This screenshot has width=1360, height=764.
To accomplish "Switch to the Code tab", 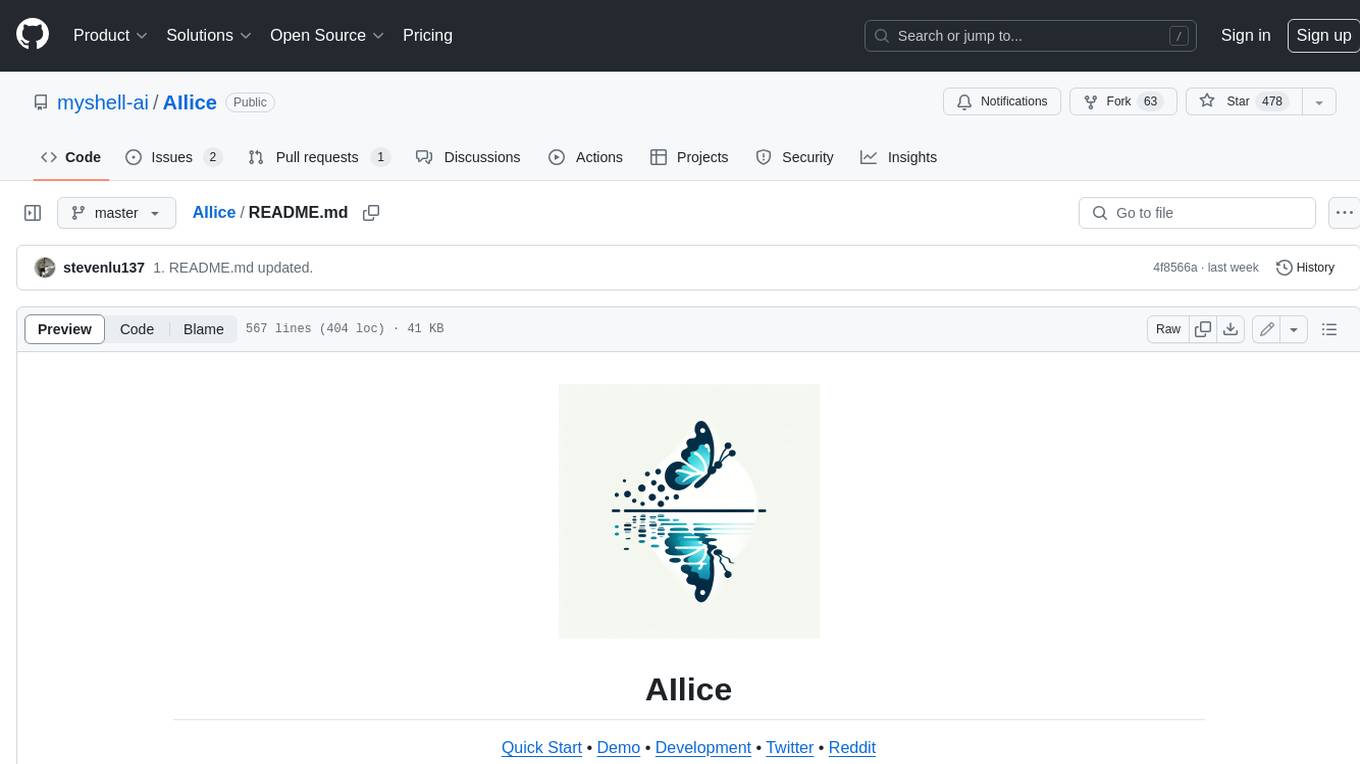I will (x=71, y=157).
